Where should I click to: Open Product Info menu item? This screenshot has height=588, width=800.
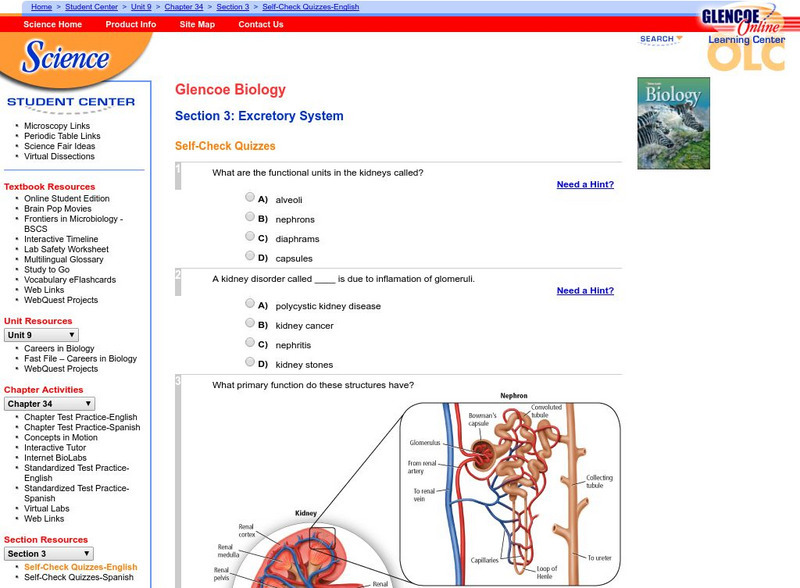click(x=131, y=24)
